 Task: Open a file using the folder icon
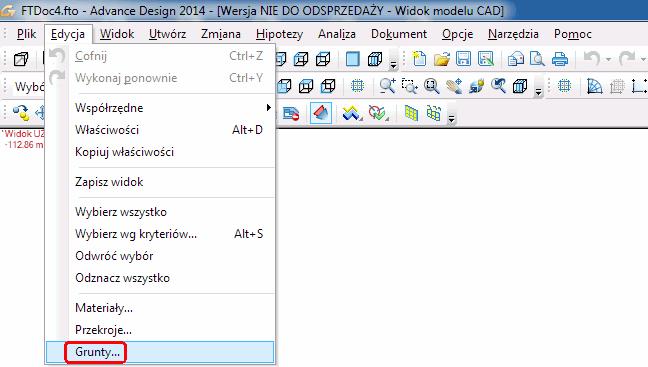[441, 59]
